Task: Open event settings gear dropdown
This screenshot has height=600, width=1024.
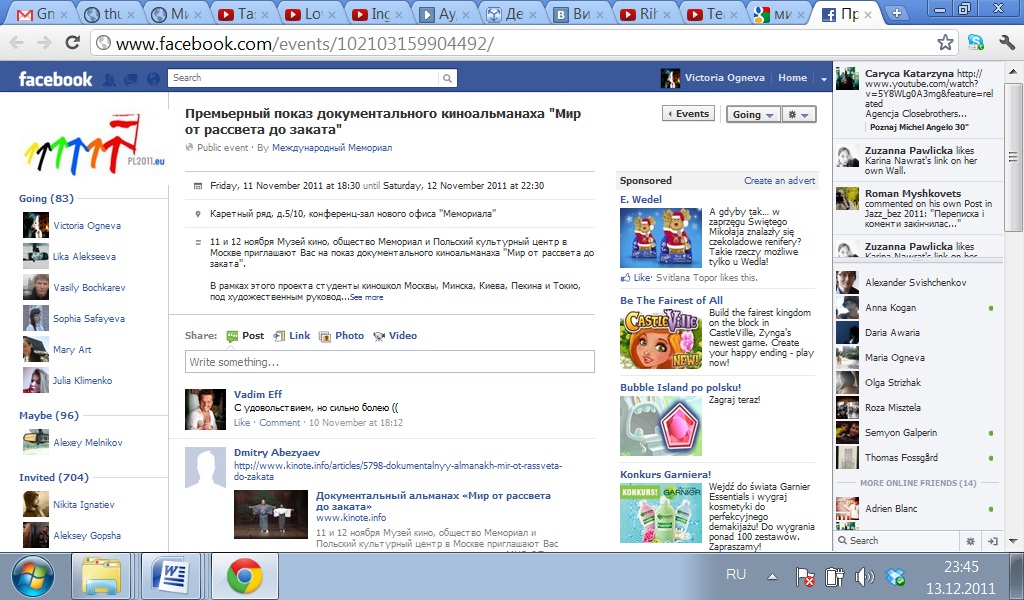Action: point(798,114)
